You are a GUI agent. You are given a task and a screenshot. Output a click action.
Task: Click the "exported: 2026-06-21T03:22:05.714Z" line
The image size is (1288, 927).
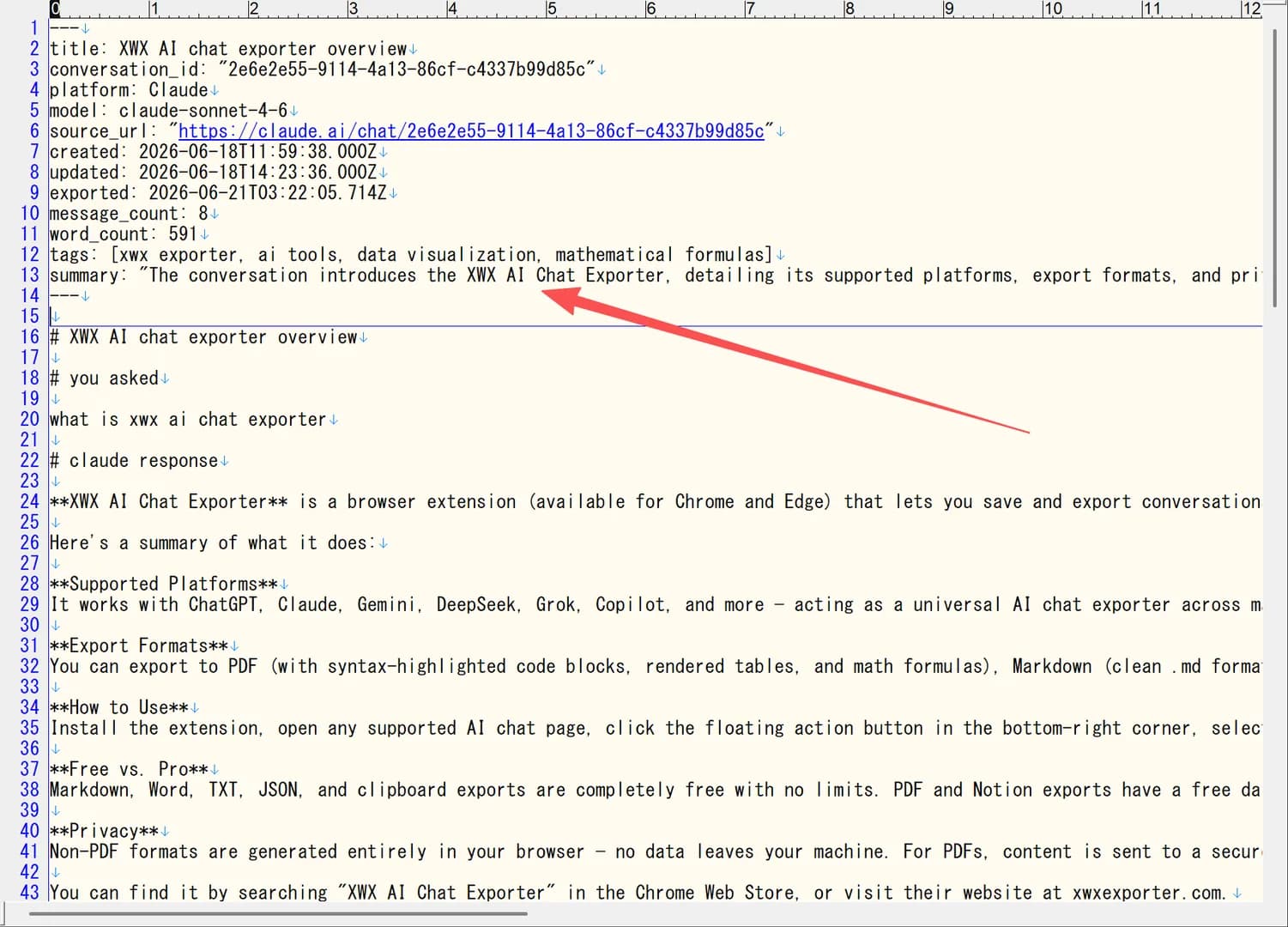218,193
